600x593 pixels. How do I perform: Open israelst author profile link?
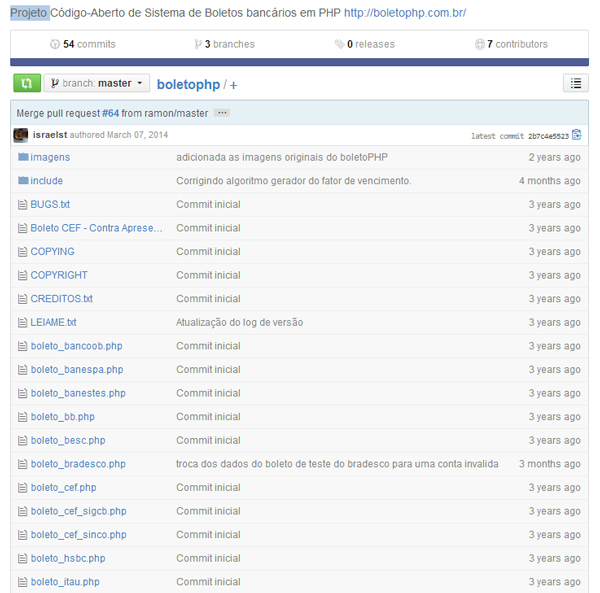[50, 135]
